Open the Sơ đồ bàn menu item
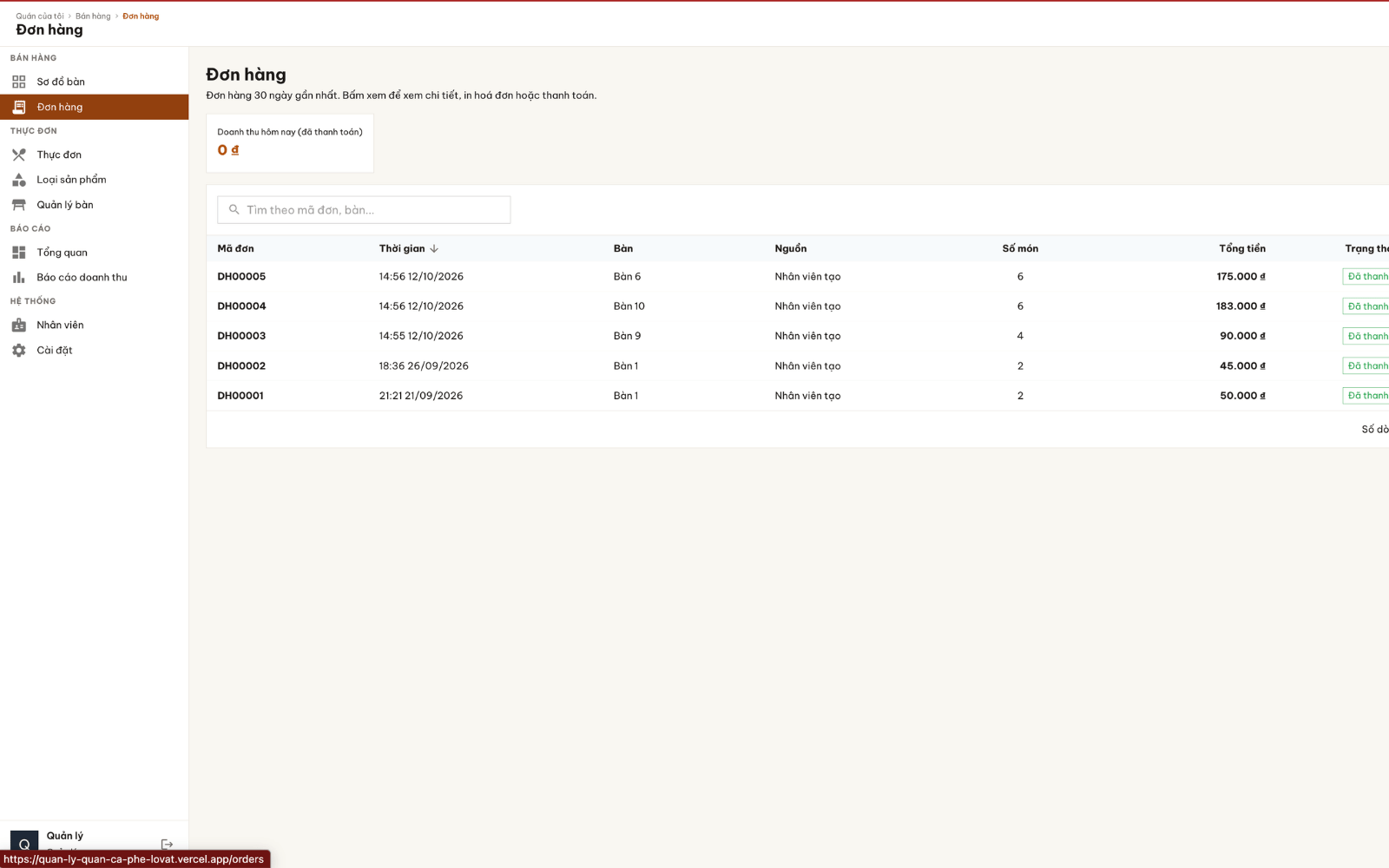 pyautogui.click(x=94, y=82)
